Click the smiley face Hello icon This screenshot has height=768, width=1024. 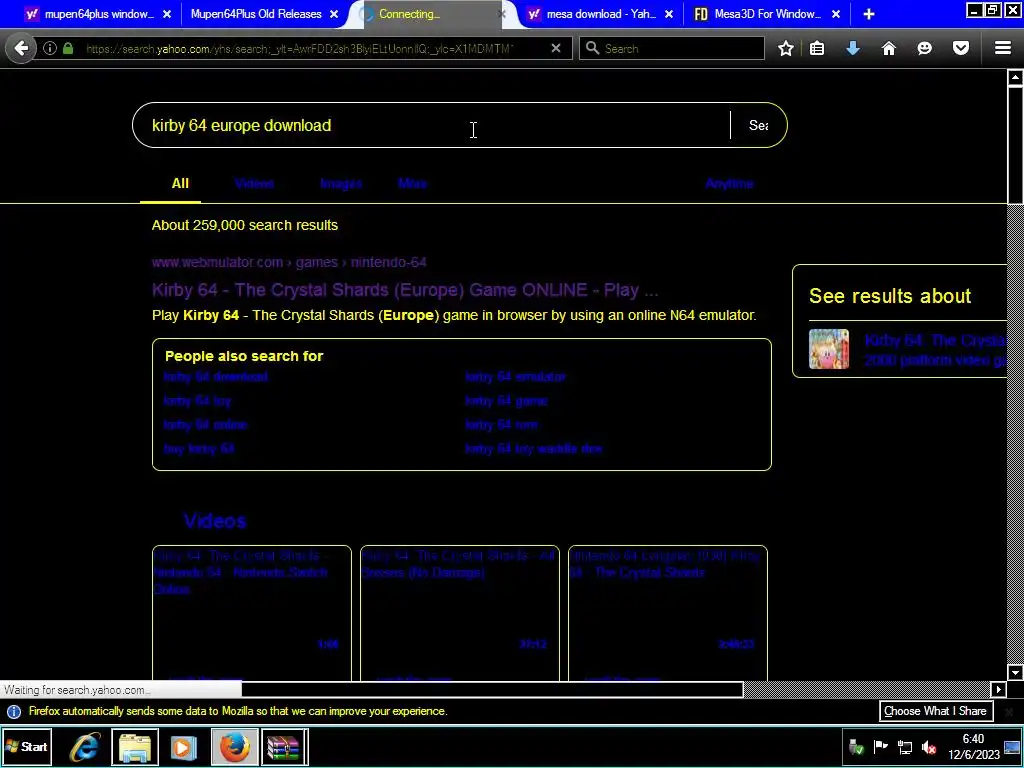tap(925, 48)
